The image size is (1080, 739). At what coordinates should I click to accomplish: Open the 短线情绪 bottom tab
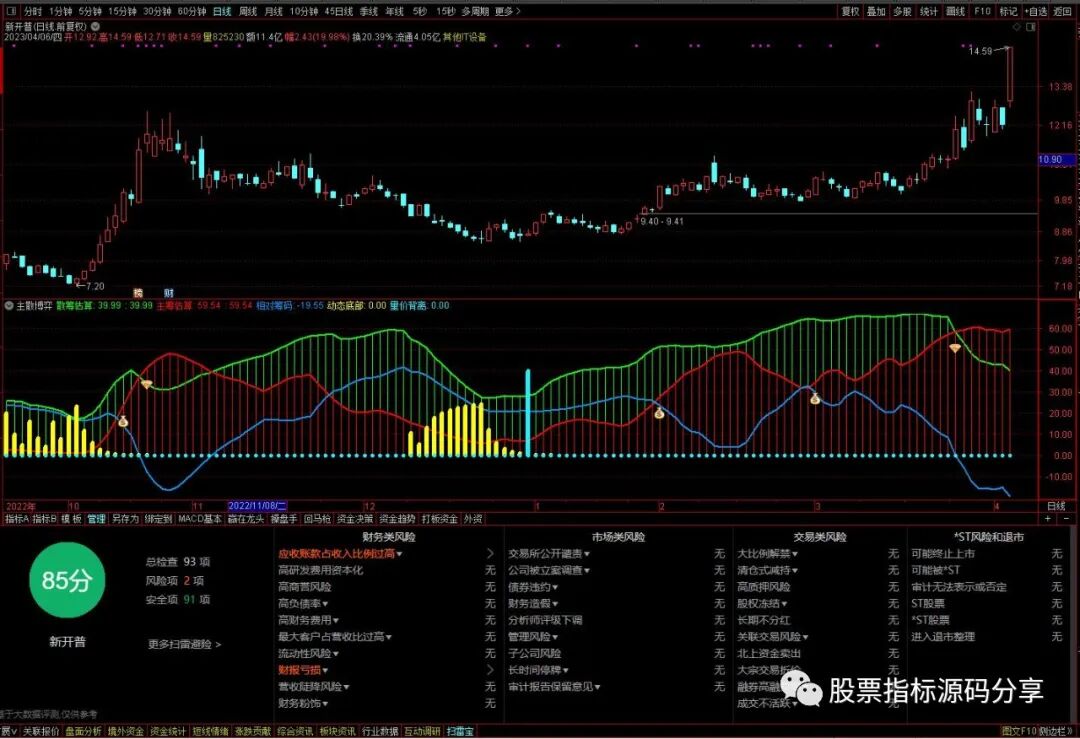[x=210, y=731]
